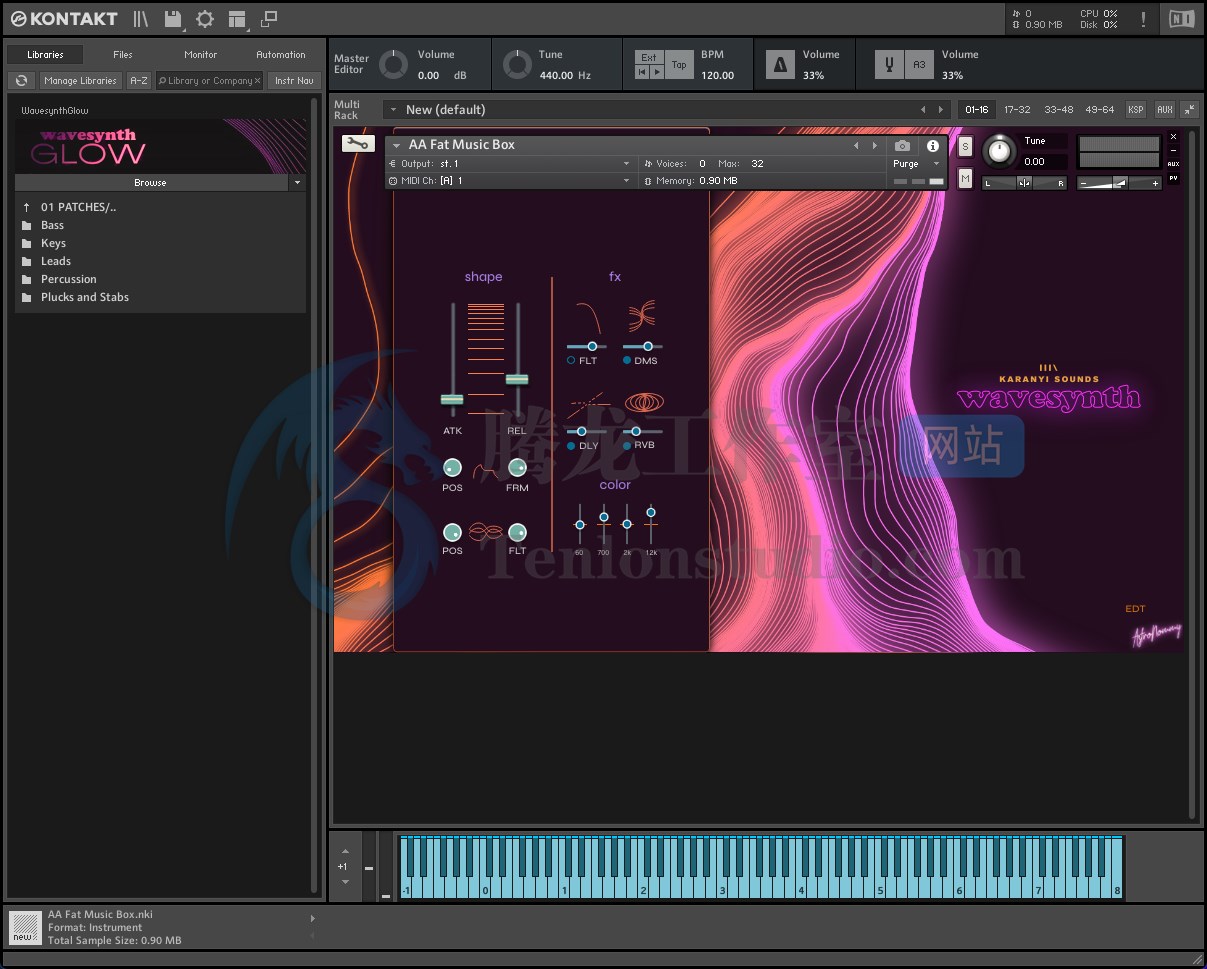1207x969 pixels.
Task: Open the Output st. 1 dropdown
Action: point(510,164)
